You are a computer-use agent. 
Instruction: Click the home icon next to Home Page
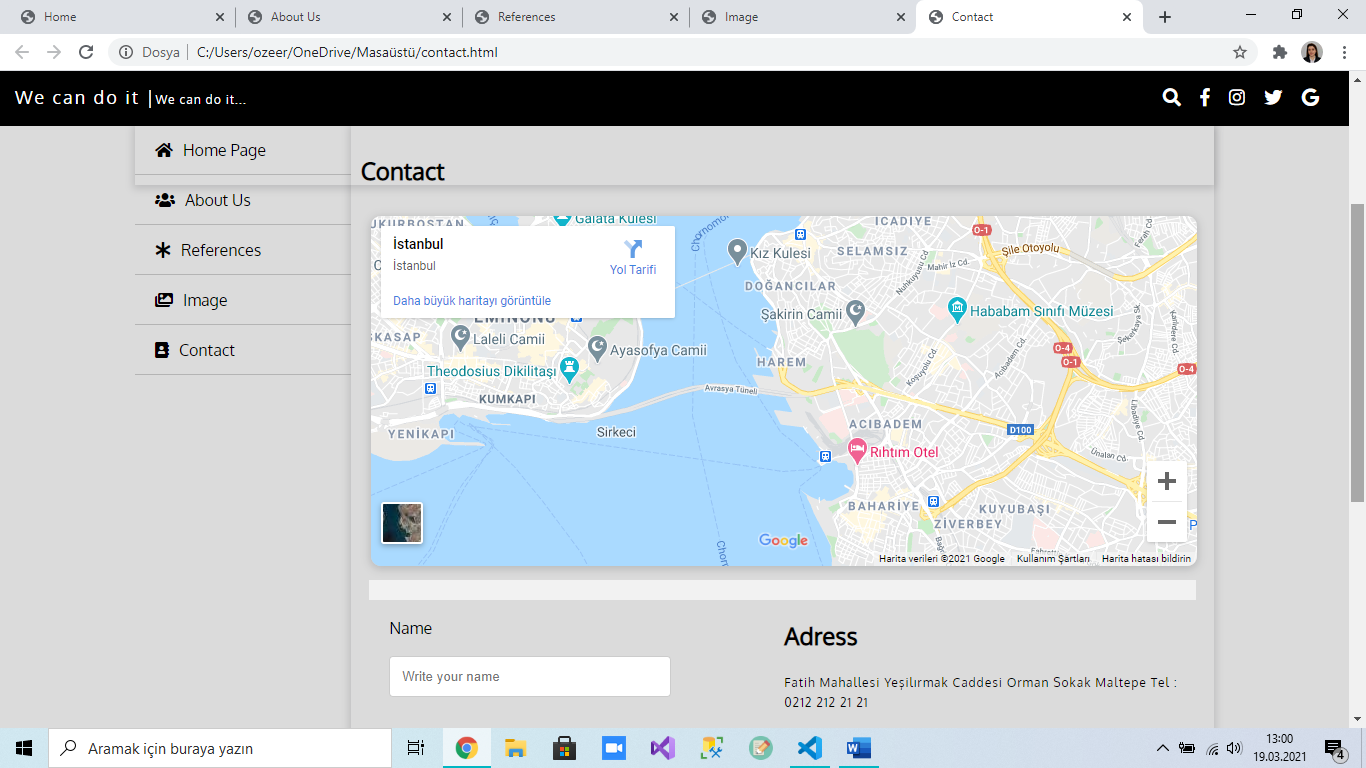(163, 149)
